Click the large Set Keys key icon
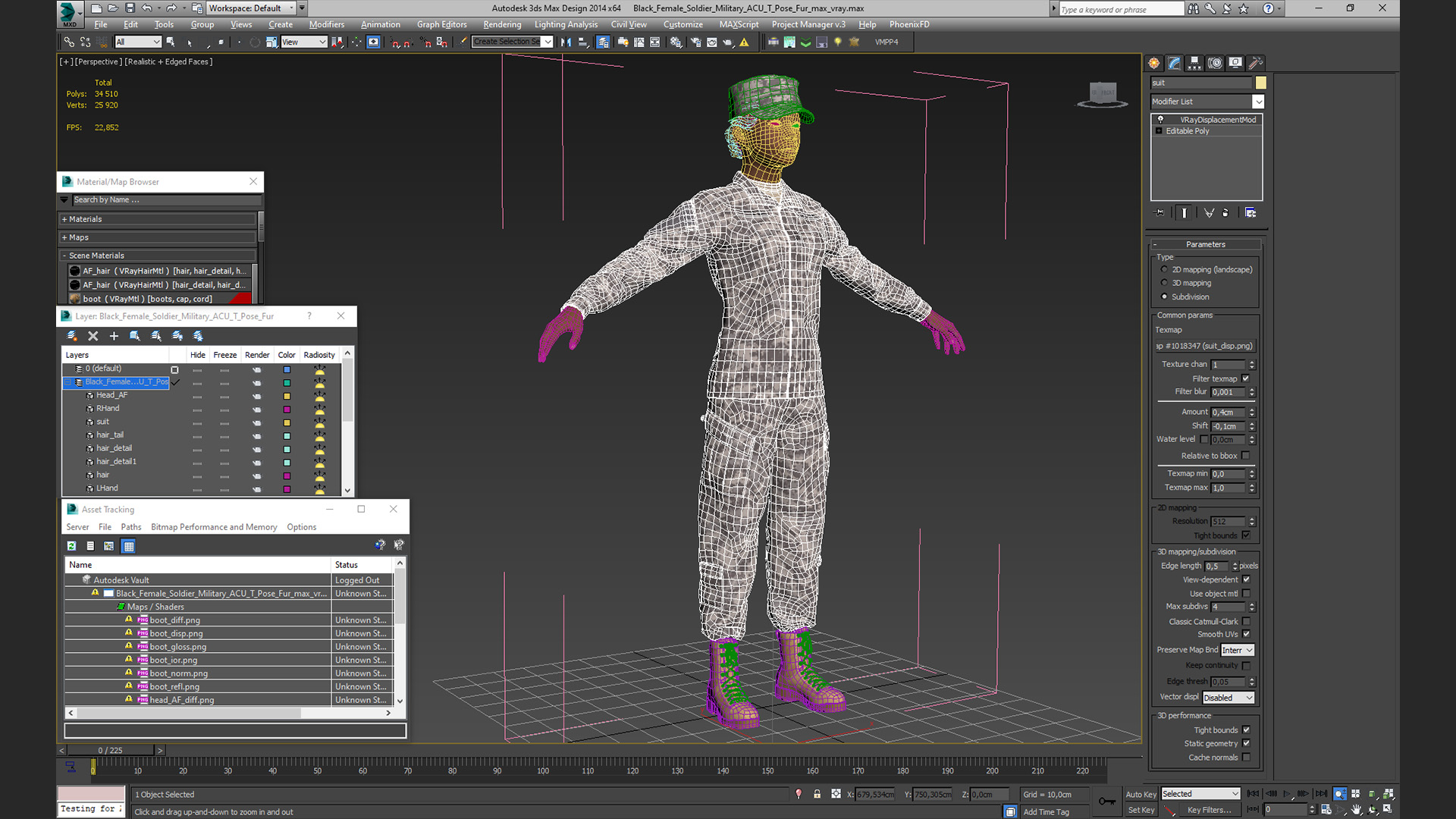Image resolution: width=1456 pixels, height=819 pixels. pyautogui.click(x=1107, y=802)
